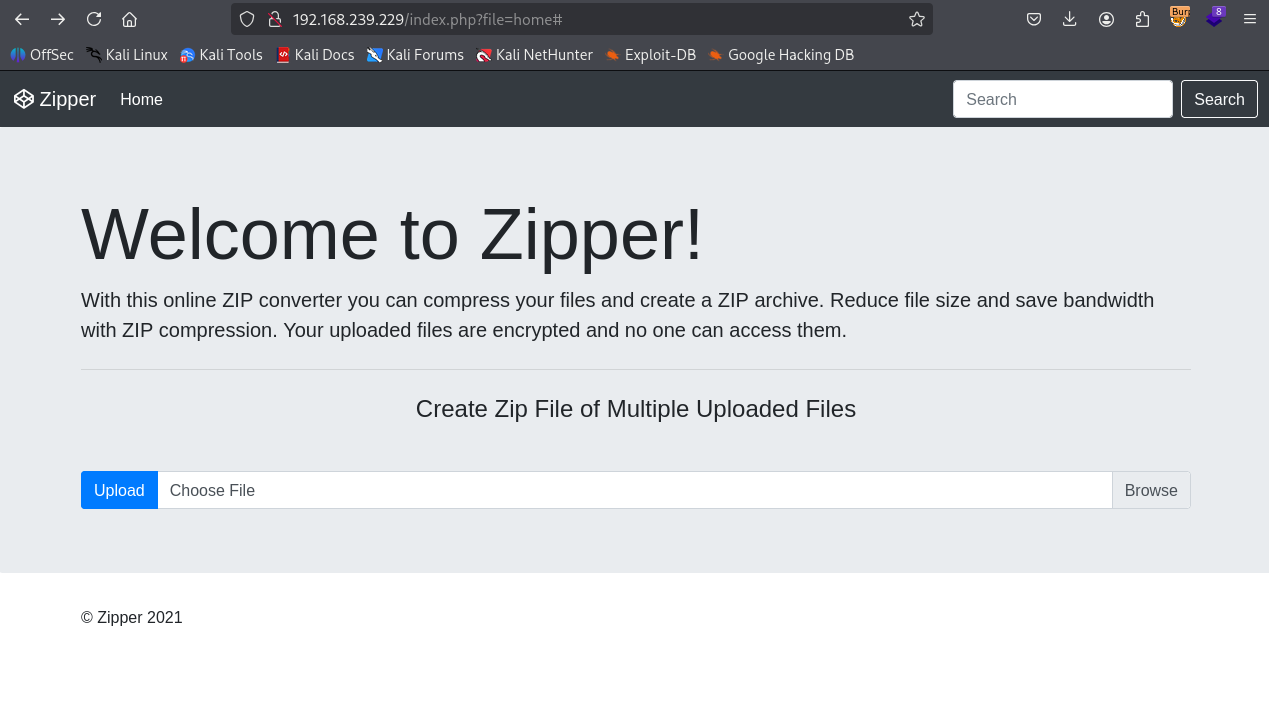Open the Firefox account icon
1269x715 pixels.
pyautogui.click(x=1106, y=19)
